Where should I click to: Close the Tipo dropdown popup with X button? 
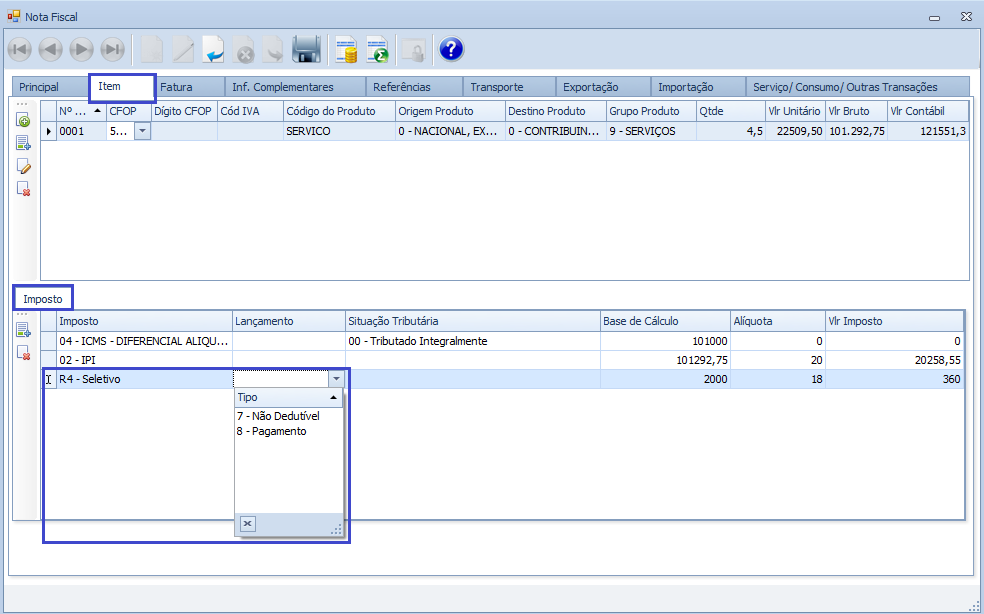(248, 523)
